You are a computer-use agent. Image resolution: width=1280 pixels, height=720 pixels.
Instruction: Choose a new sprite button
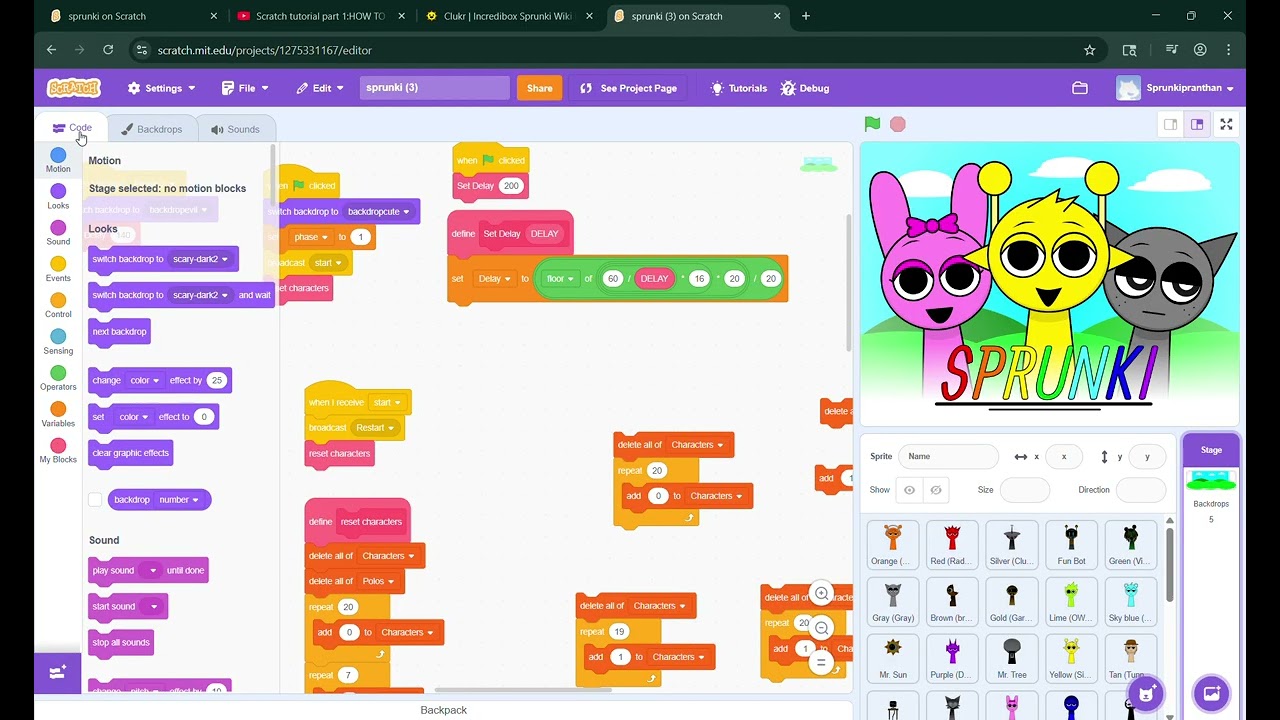pyautogui.click(x=1146, y=692)
